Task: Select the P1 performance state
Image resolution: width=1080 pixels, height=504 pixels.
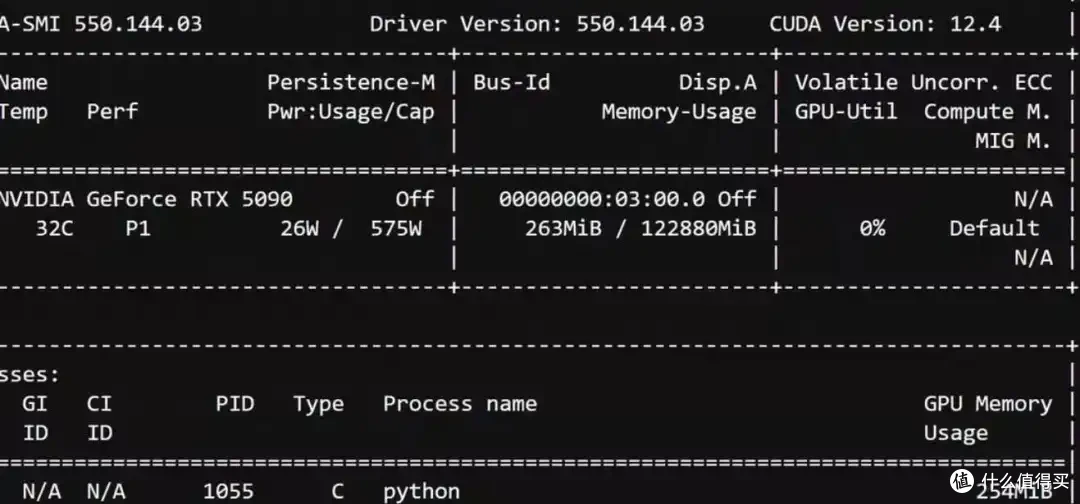Action: pyautogui.click(x=138, y=229)
